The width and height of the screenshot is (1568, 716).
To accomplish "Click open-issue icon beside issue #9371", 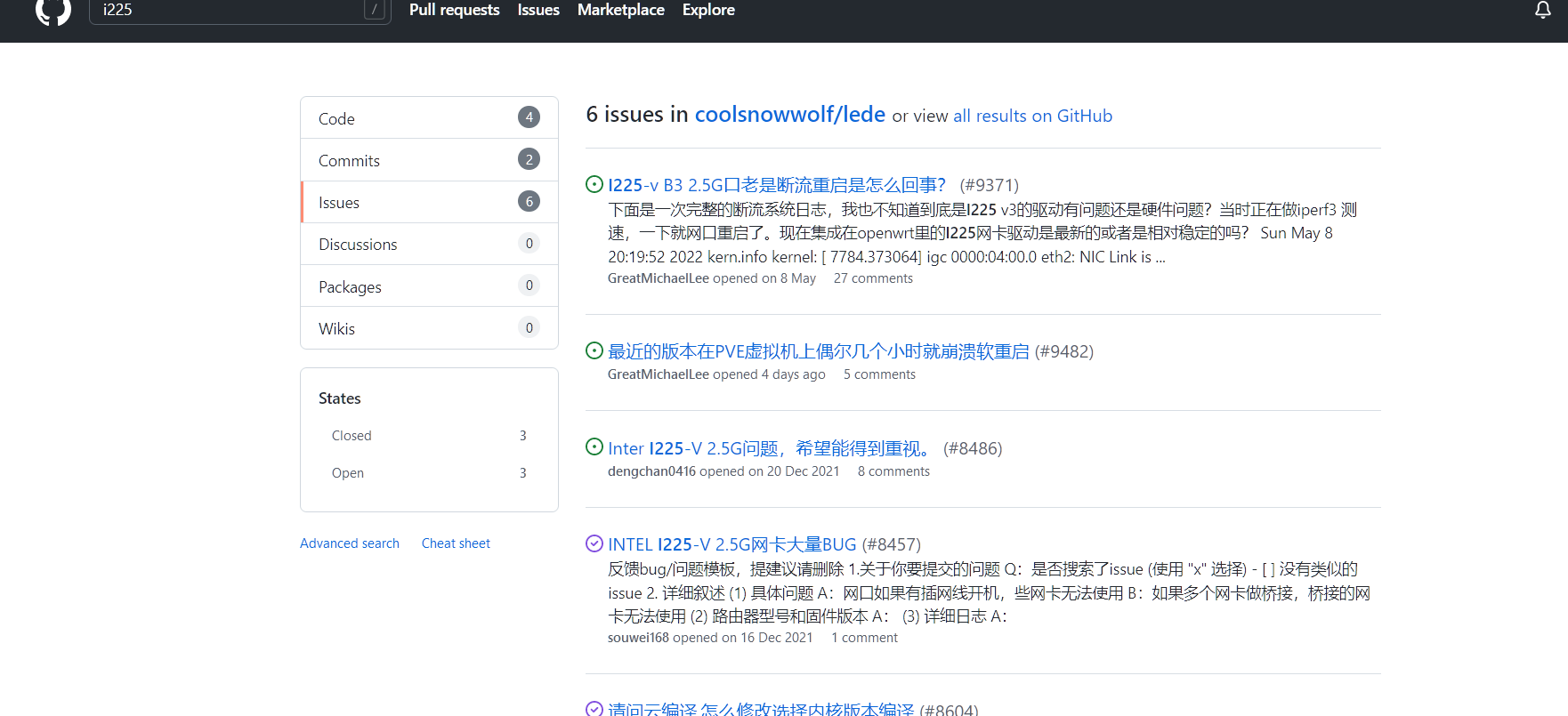I will click(594, 184).
